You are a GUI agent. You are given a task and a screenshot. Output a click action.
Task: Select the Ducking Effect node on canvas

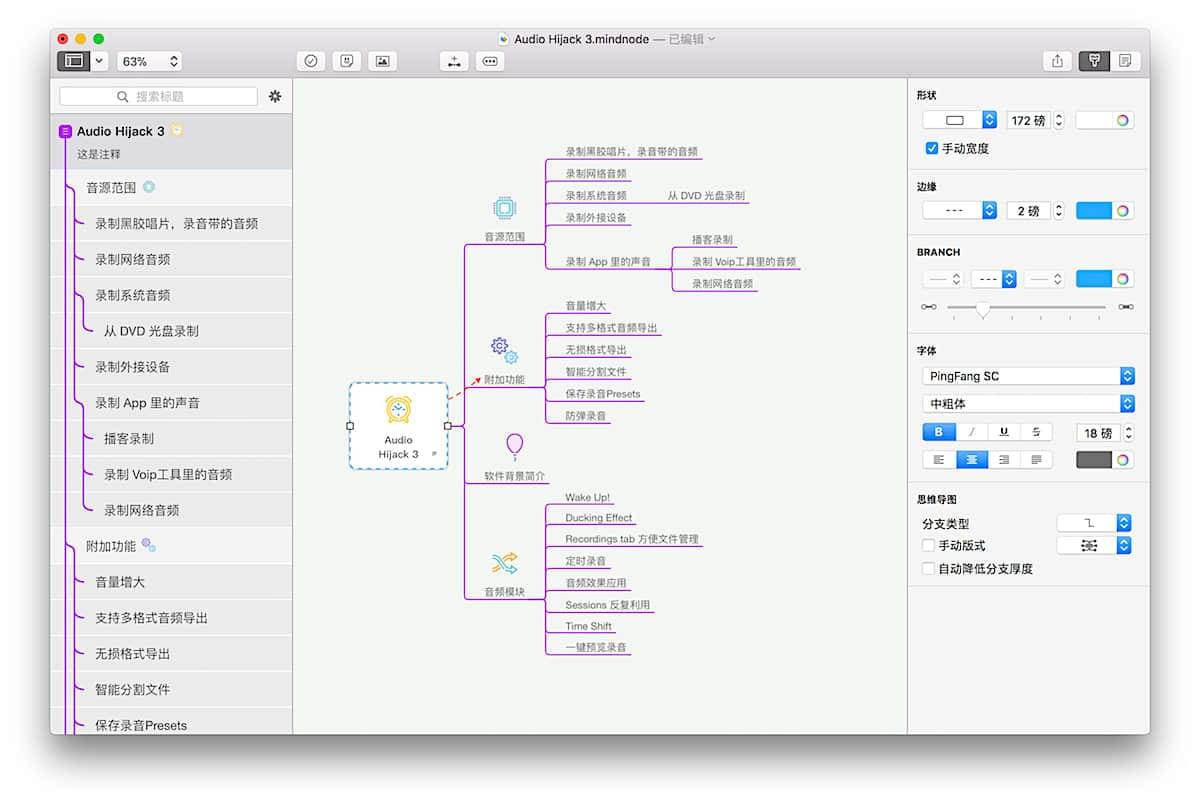(599, 518)
